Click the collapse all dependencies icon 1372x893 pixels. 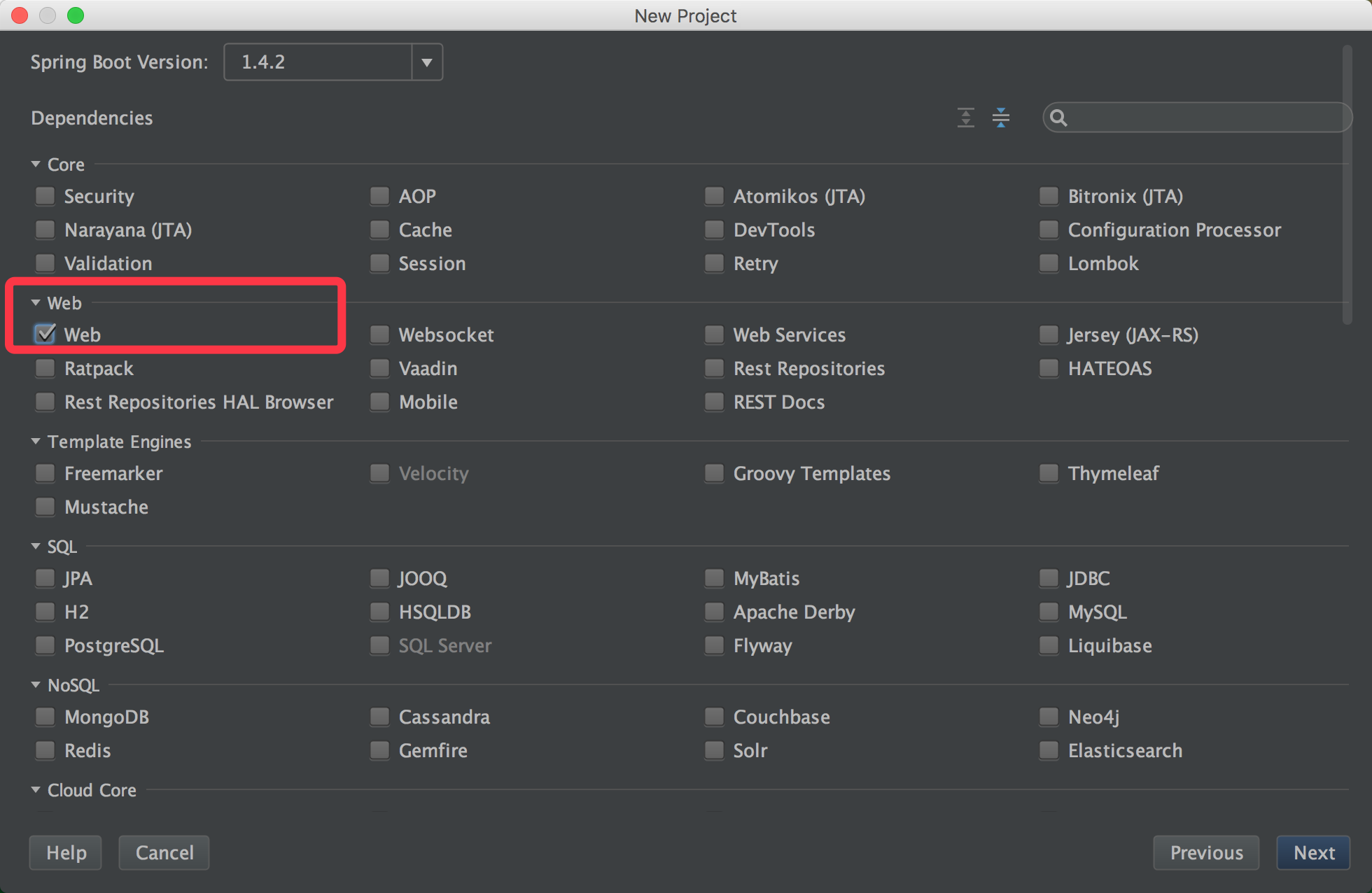point(1001,118)
